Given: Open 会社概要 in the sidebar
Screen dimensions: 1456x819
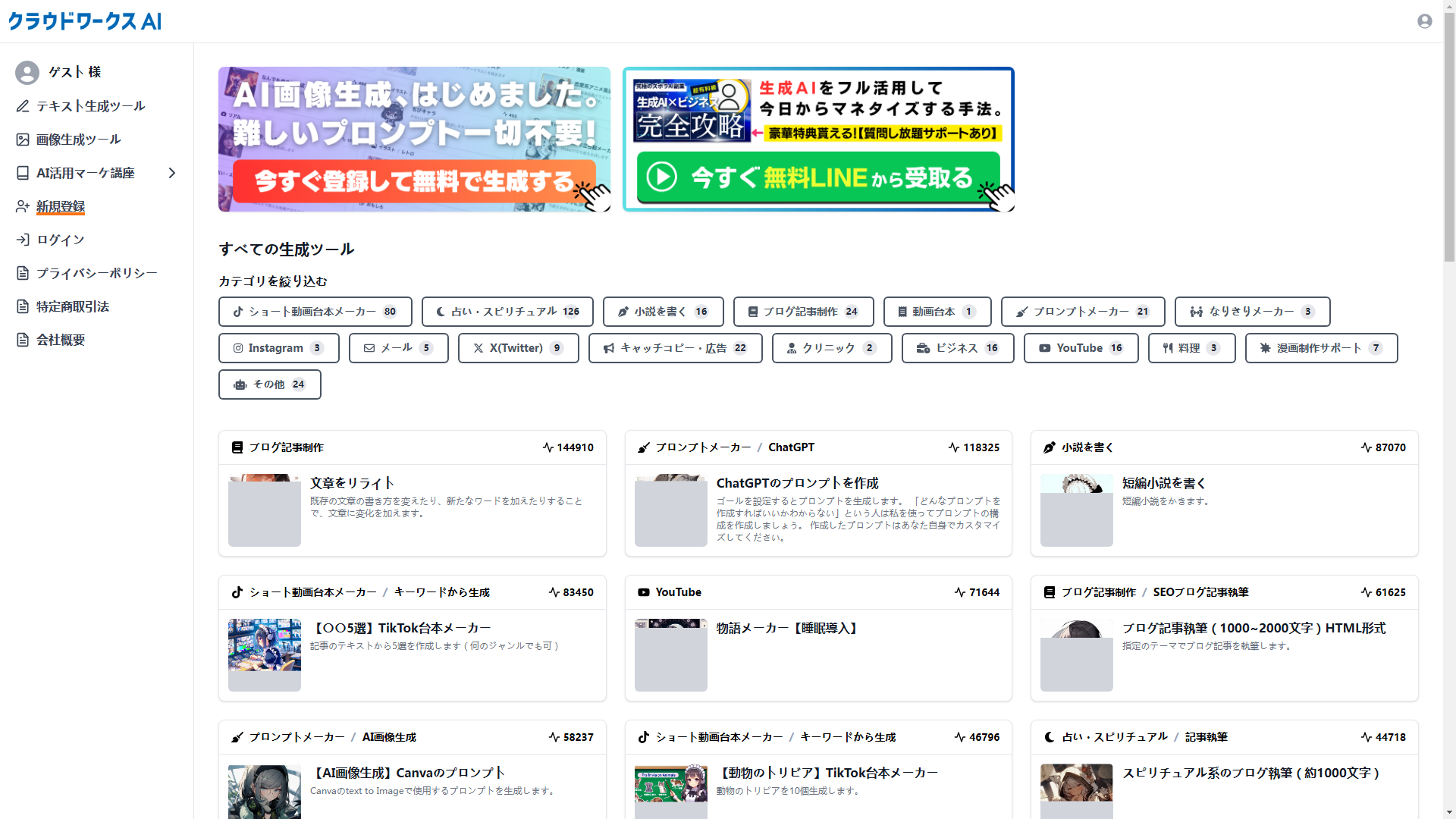Looking at the screenshot, I should click(x=61, y=340).
